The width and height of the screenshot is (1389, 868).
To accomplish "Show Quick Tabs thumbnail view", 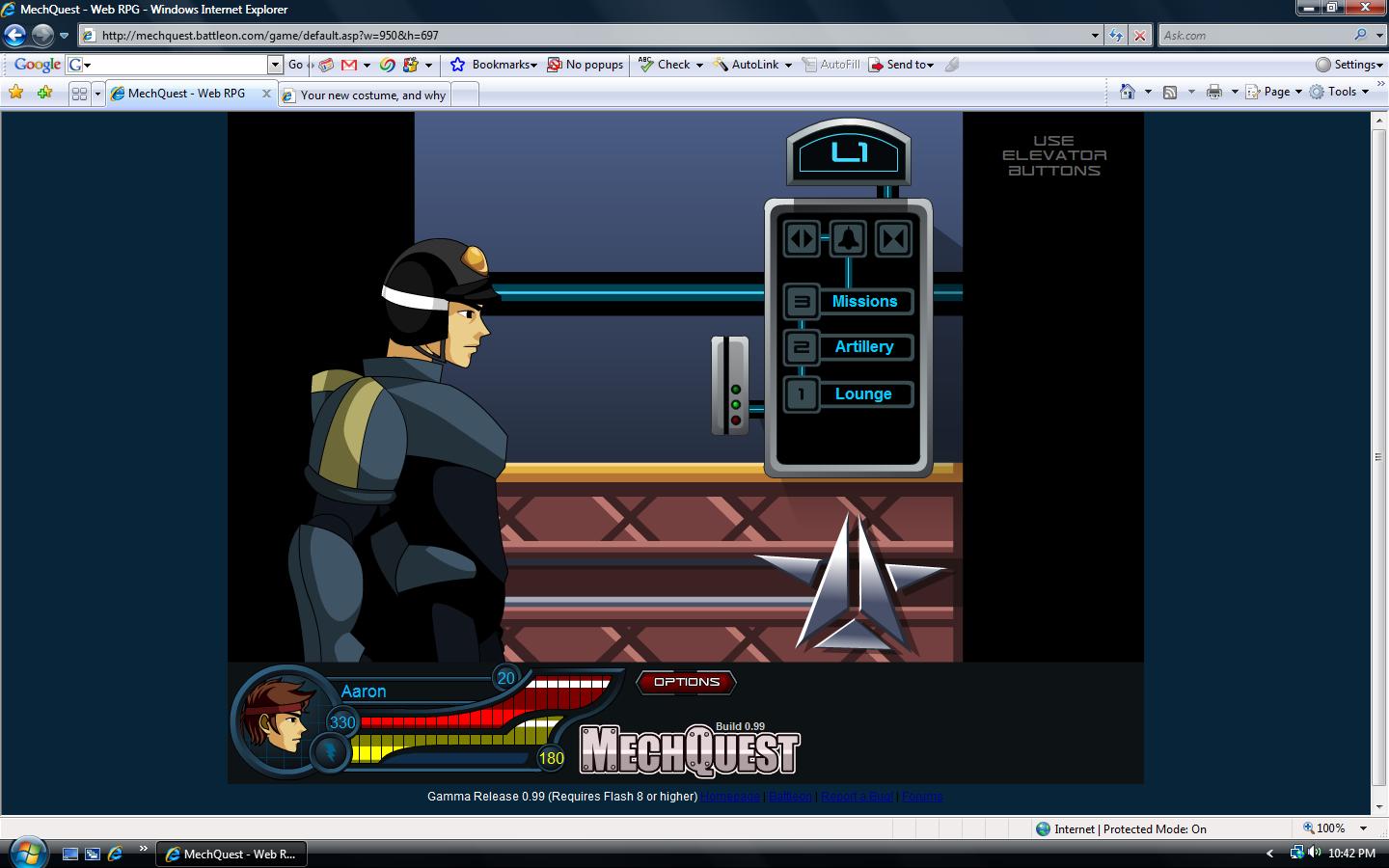I will [x=79, y=94].
